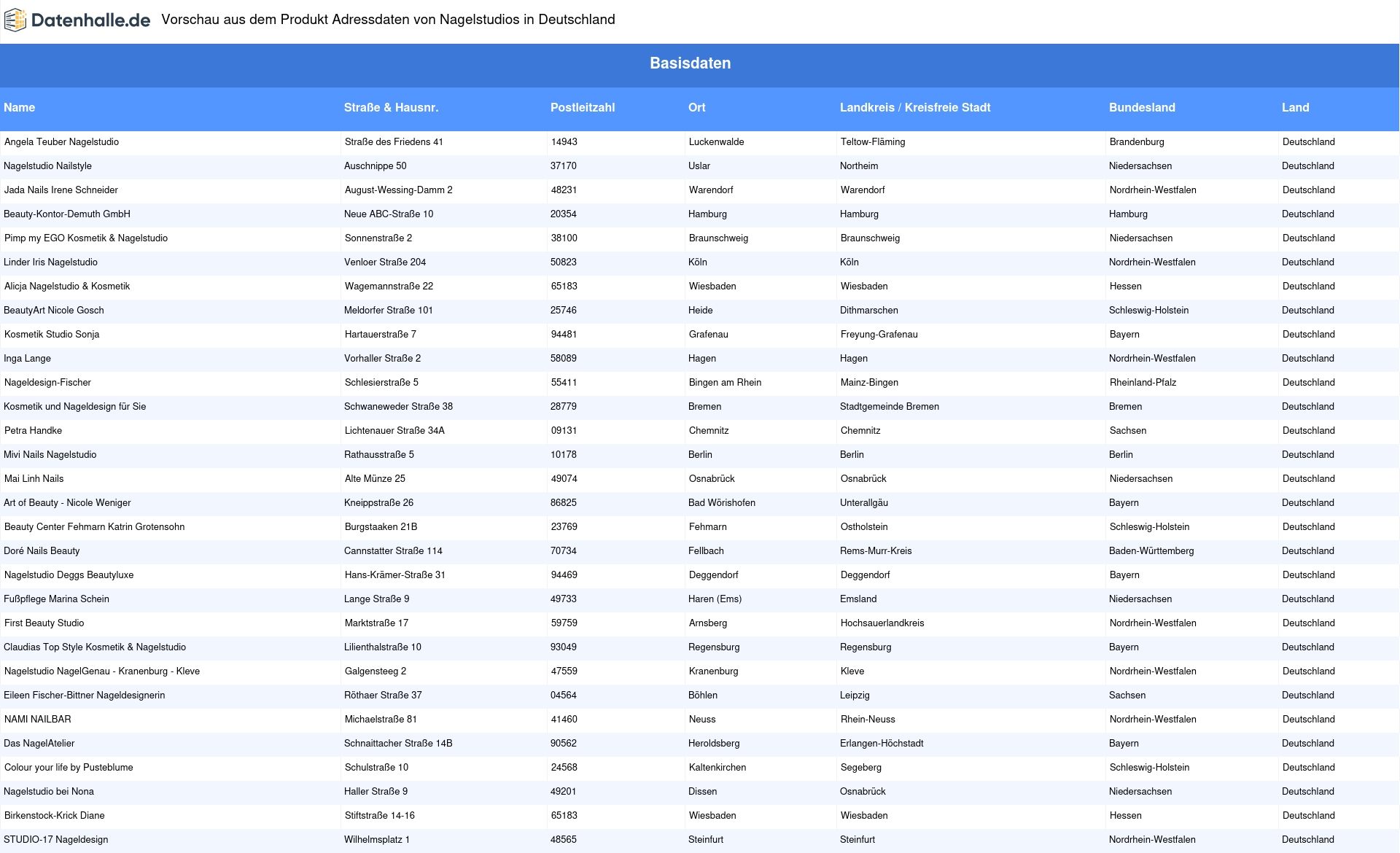Click the Das NagelAtelier name cell
The width and height of the screenshot is (1400, 853).
(x=39, y=744)
